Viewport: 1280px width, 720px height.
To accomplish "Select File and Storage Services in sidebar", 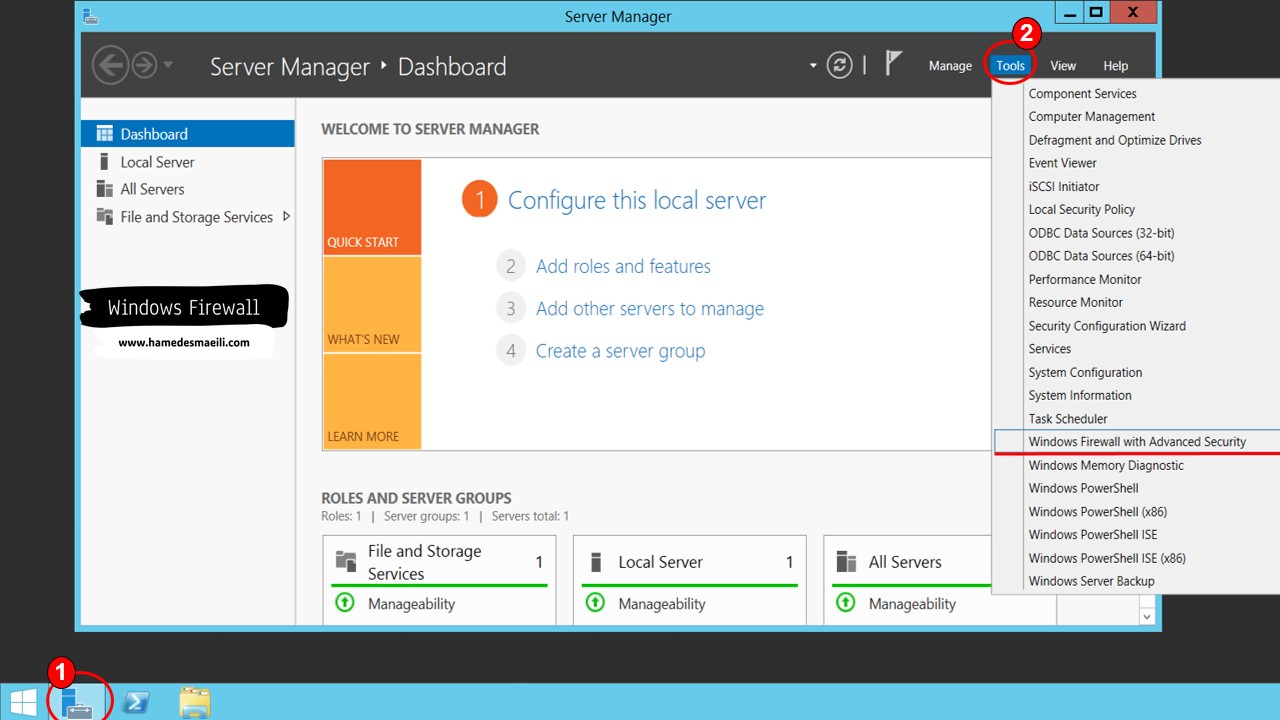I will click(x=188, y=217).
